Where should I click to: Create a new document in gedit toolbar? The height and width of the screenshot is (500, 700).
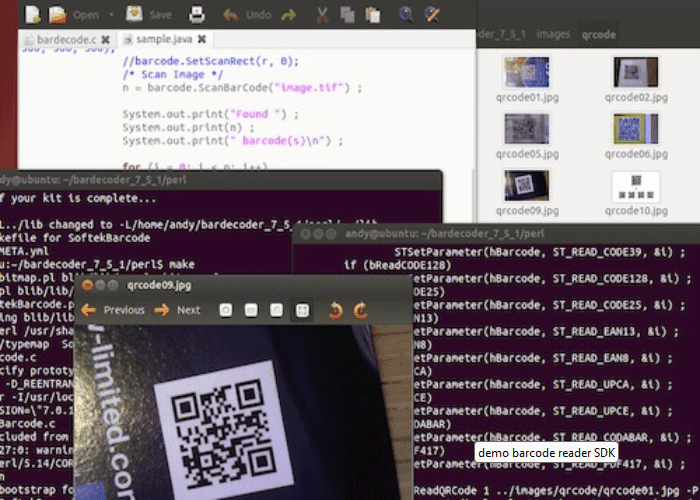pyautogui.click(x=33, y=14)
